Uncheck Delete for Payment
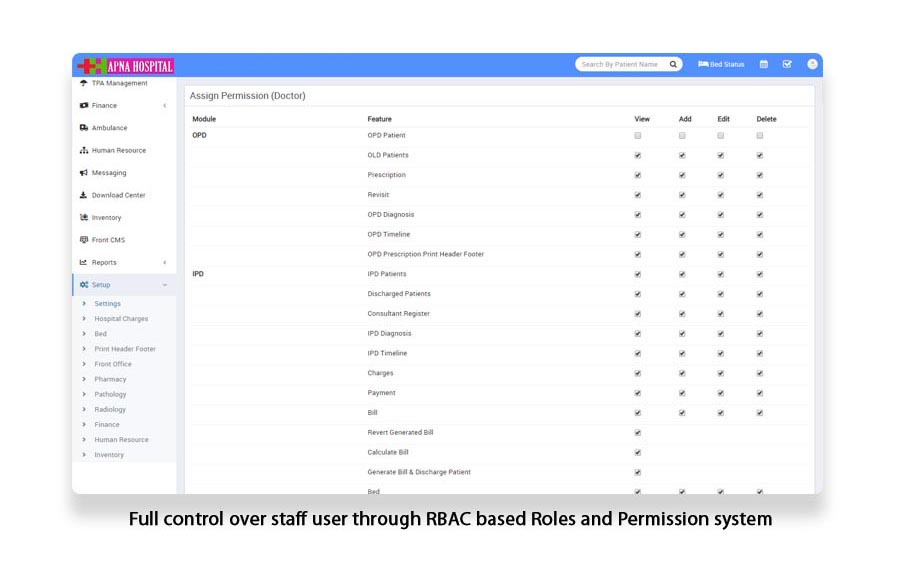 pos(759,393)
